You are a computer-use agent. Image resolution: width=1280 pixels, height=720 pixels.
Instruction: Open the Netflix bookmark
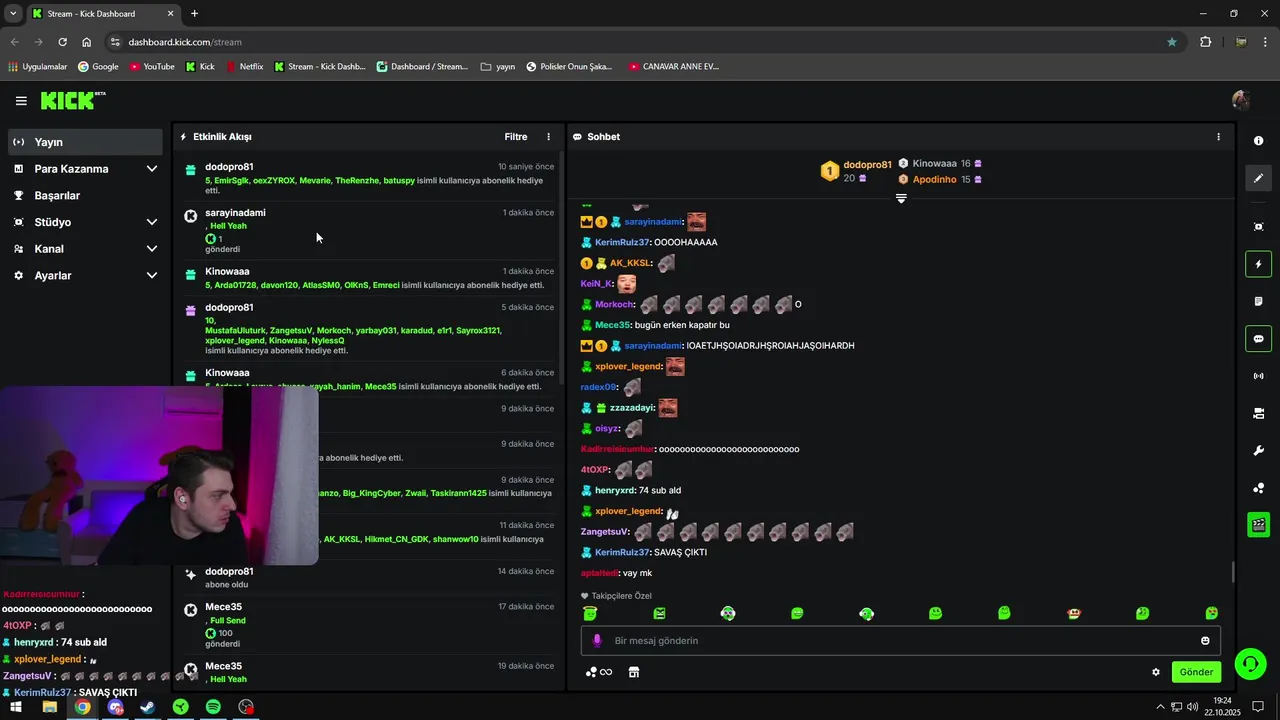(244, 67)
